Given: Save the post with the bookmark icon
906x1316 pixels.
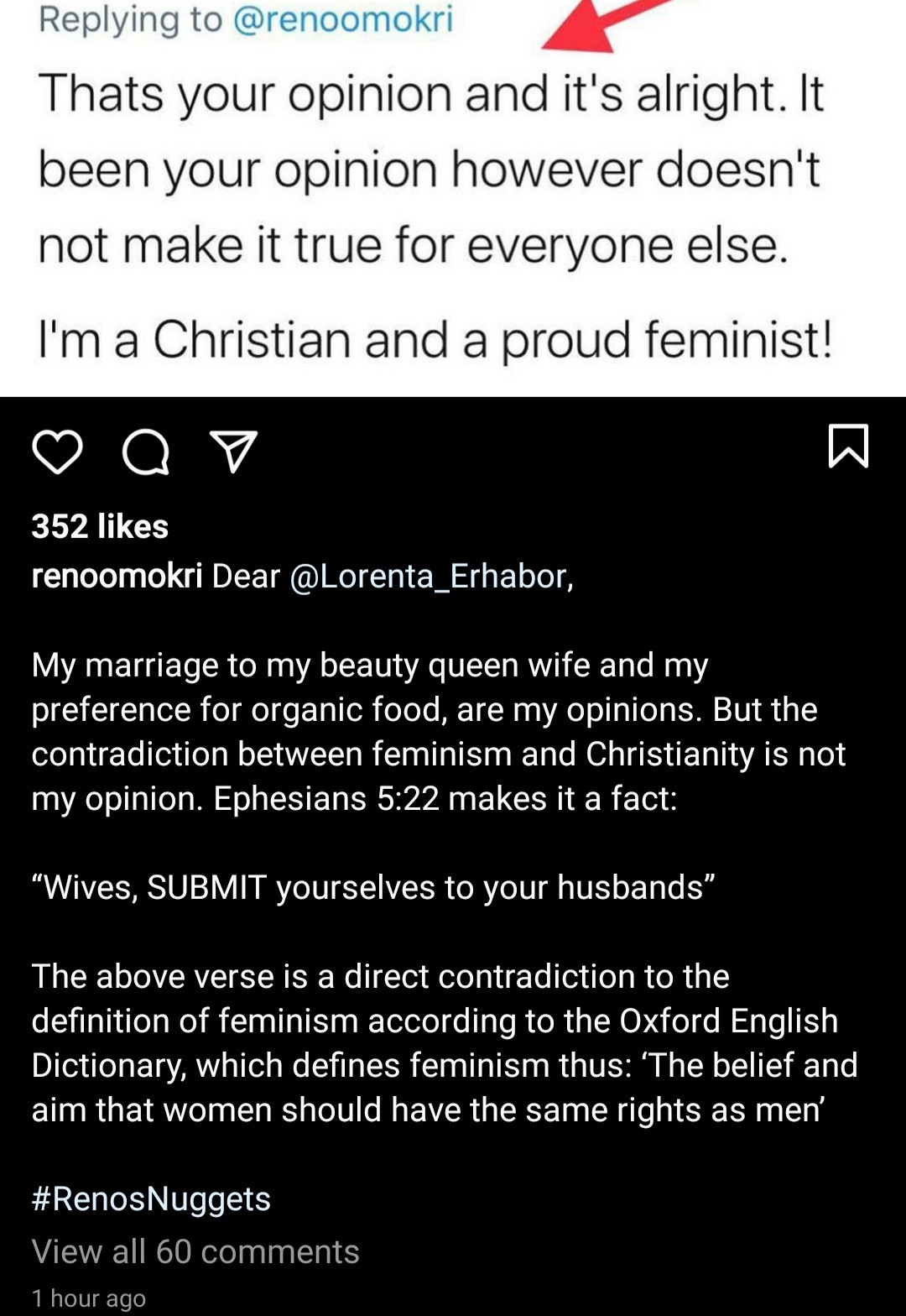Looking at the screenshot, I should (x=848, y=446).
